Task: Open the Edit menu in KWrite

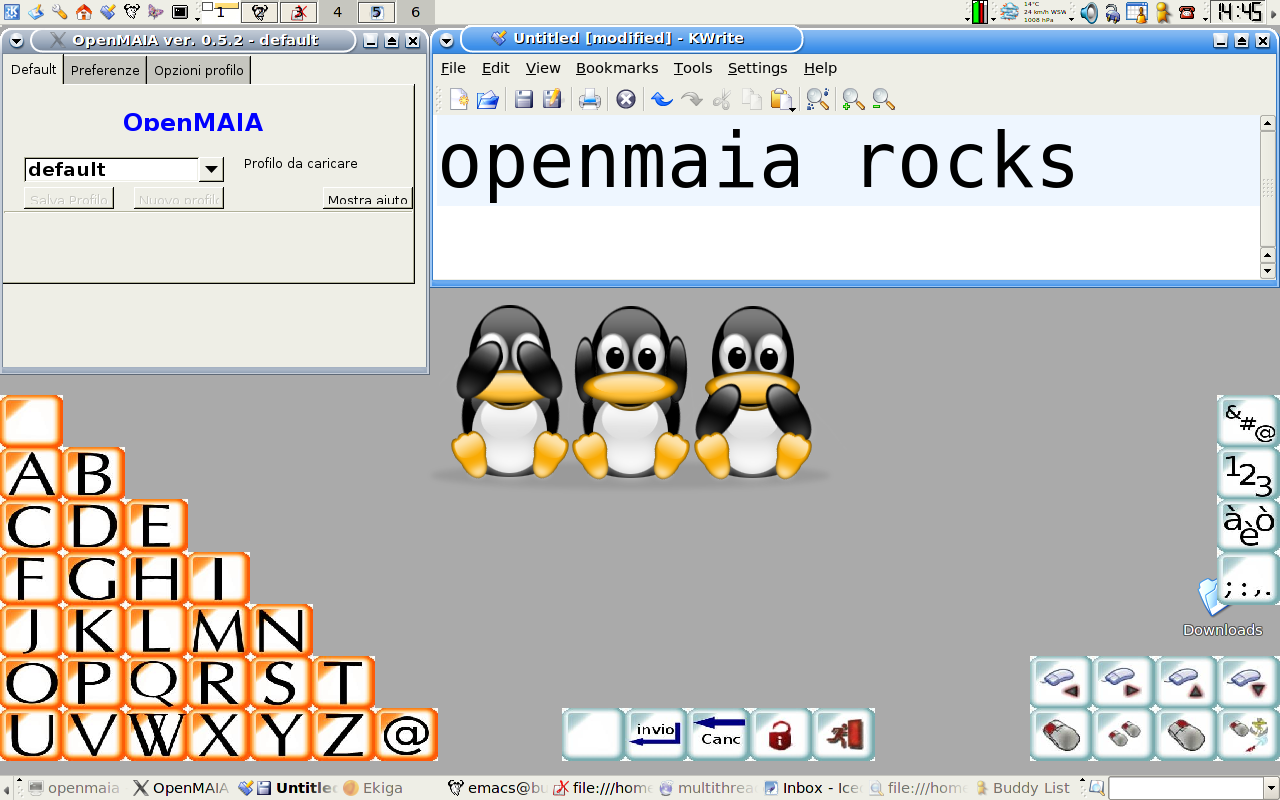Action: click(495, 68)
